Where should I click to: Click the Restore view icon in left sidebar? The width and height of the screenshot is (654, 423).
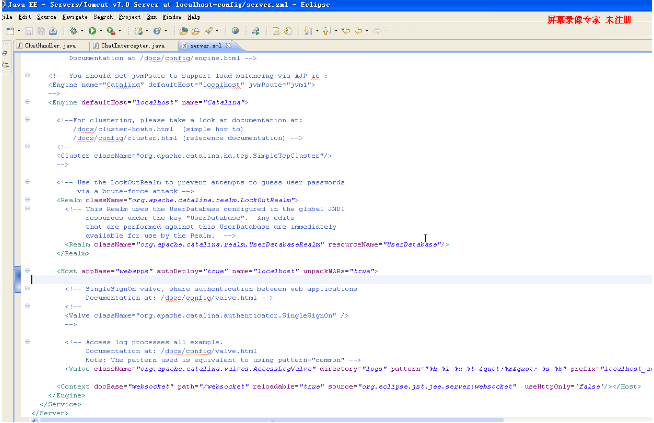(5, 53)
